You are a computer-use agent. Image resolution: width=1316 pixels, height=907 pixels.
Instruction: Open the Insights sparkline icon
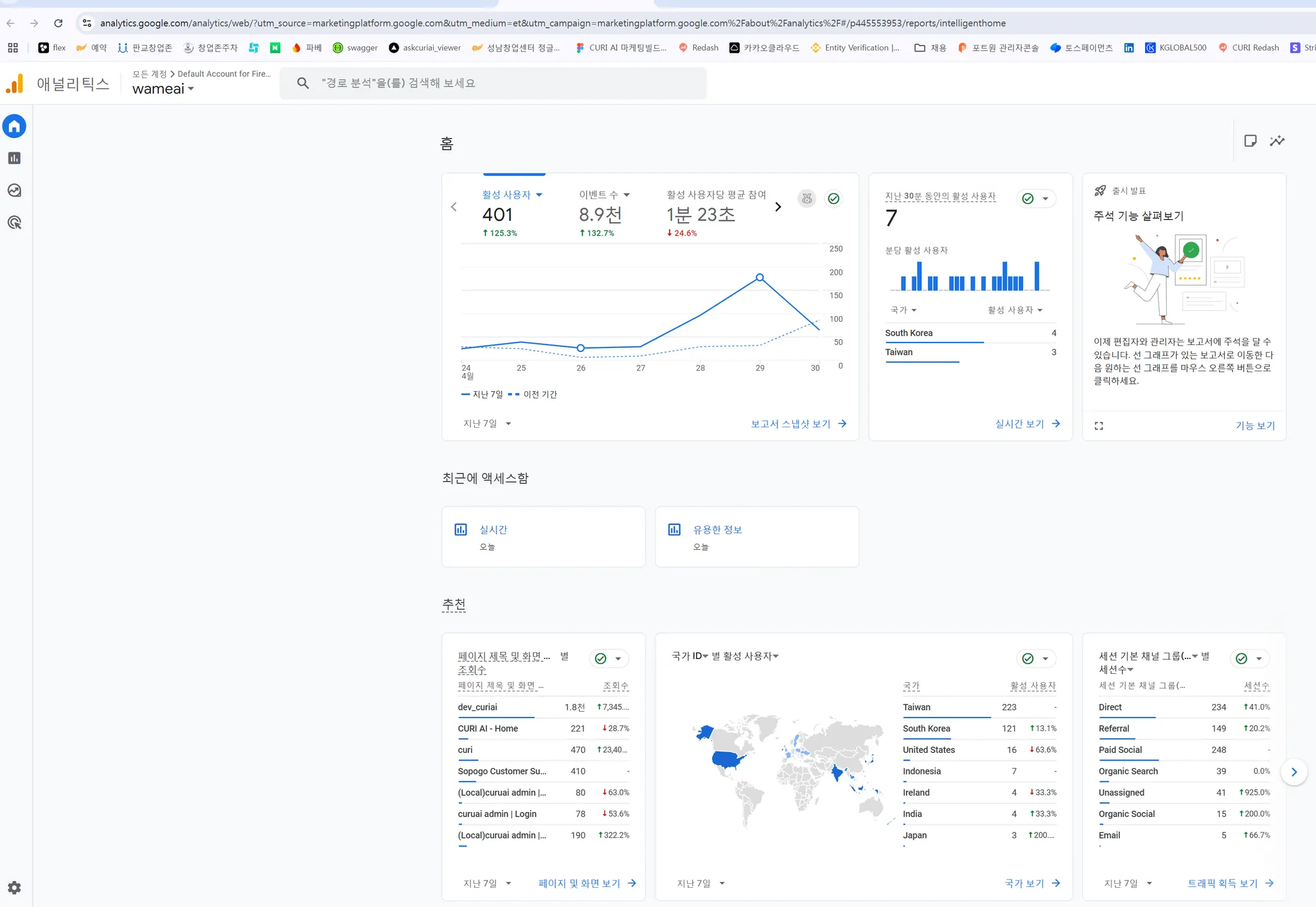pos(1277,141)
